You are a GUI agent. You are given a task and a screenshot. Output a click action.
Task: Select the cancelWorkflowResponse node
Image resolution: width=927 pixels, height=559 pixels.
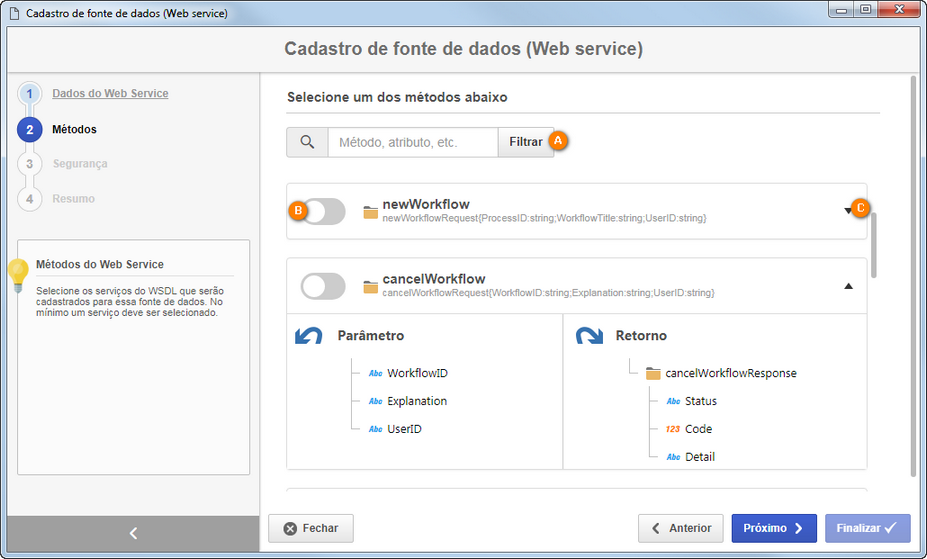[x=731, y=373]
